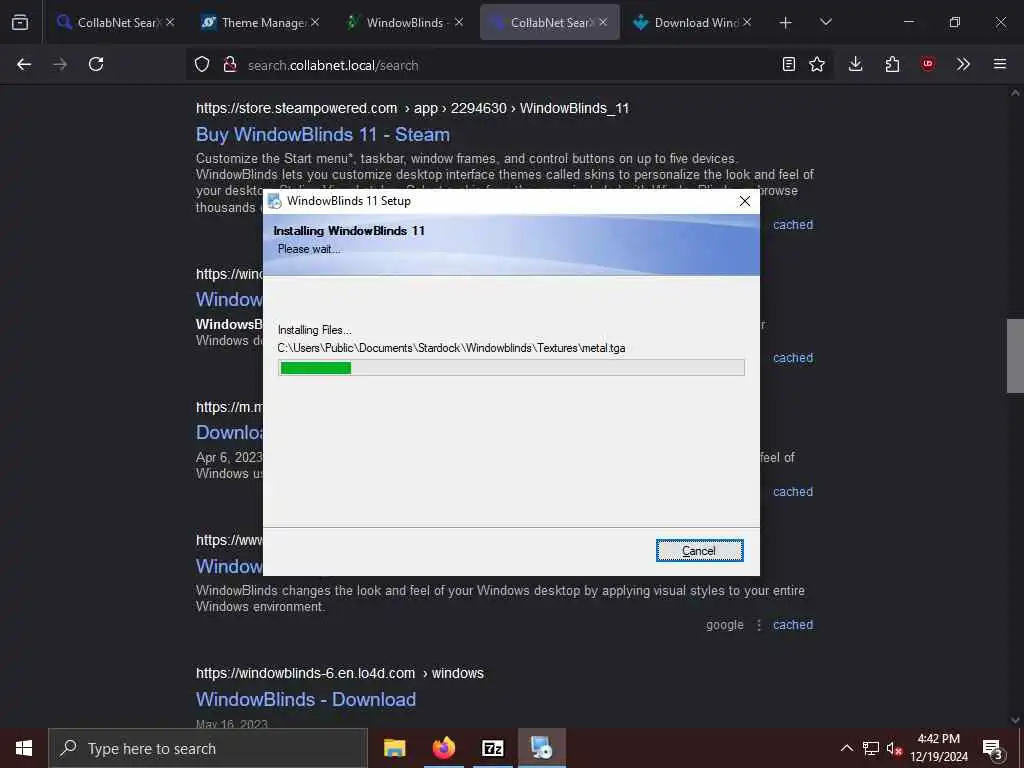Viewport: 1024px width, 768px height.
Task: Reload the current page
Action: point(96,64)
